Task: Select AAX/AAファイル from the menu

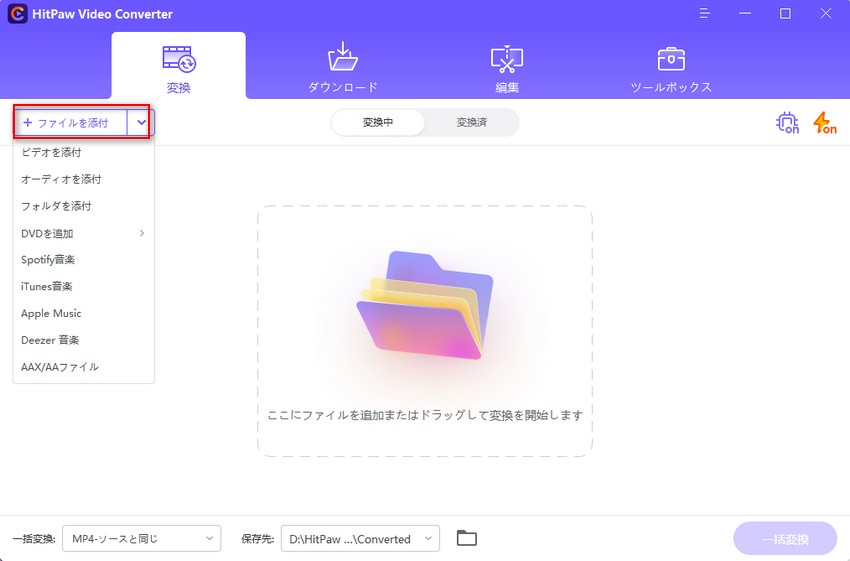Action: click(x=84, y=367)
